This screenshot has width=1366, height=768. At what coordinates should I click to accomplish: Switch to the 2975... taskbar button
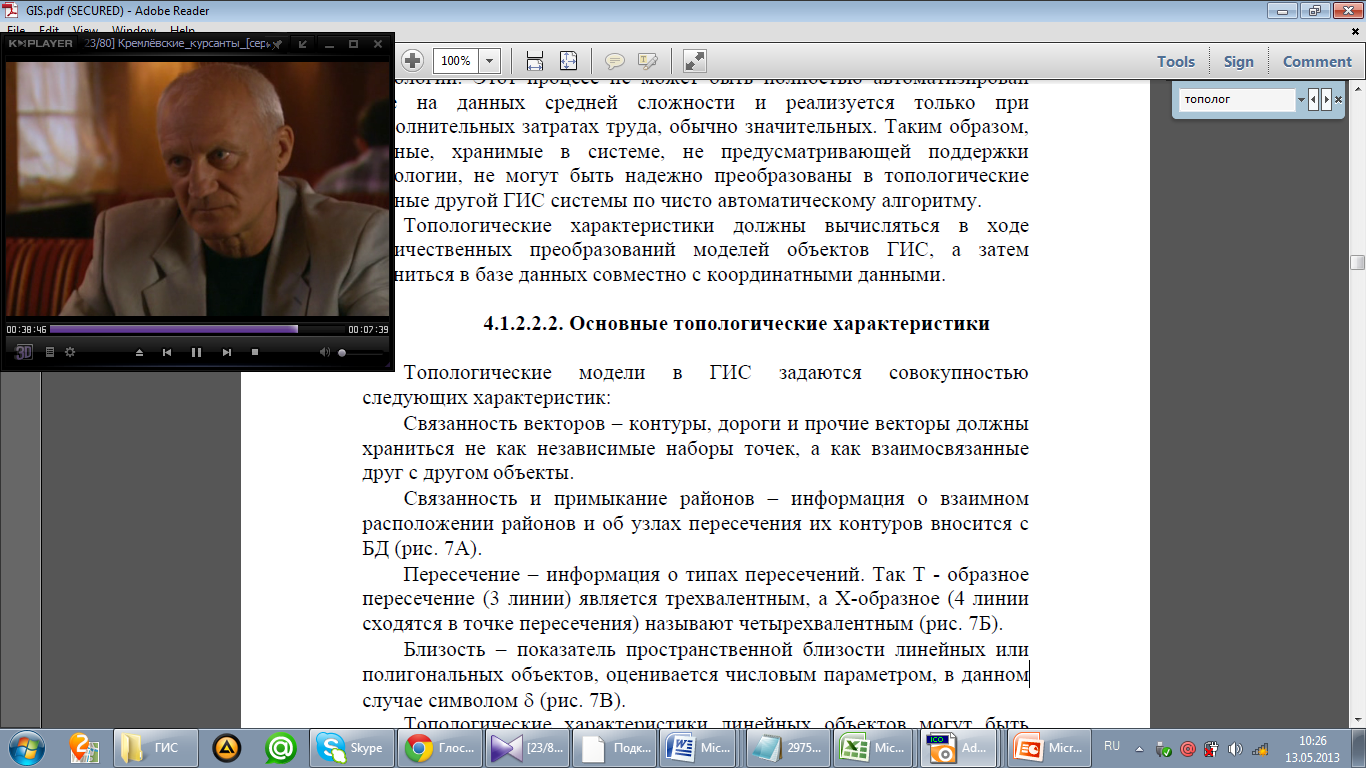788,748
